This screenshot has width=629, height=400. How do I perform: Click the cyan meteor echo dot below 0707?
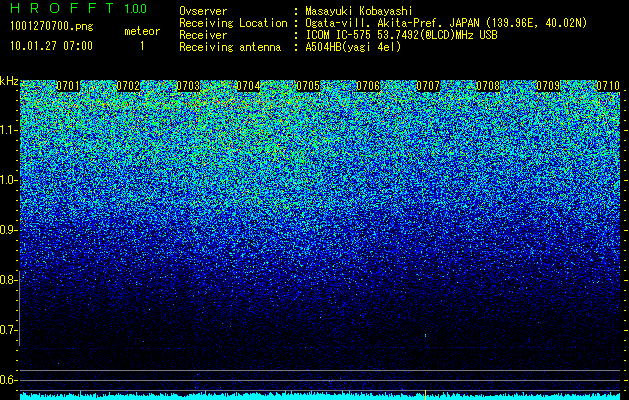(x=425, y=335)
